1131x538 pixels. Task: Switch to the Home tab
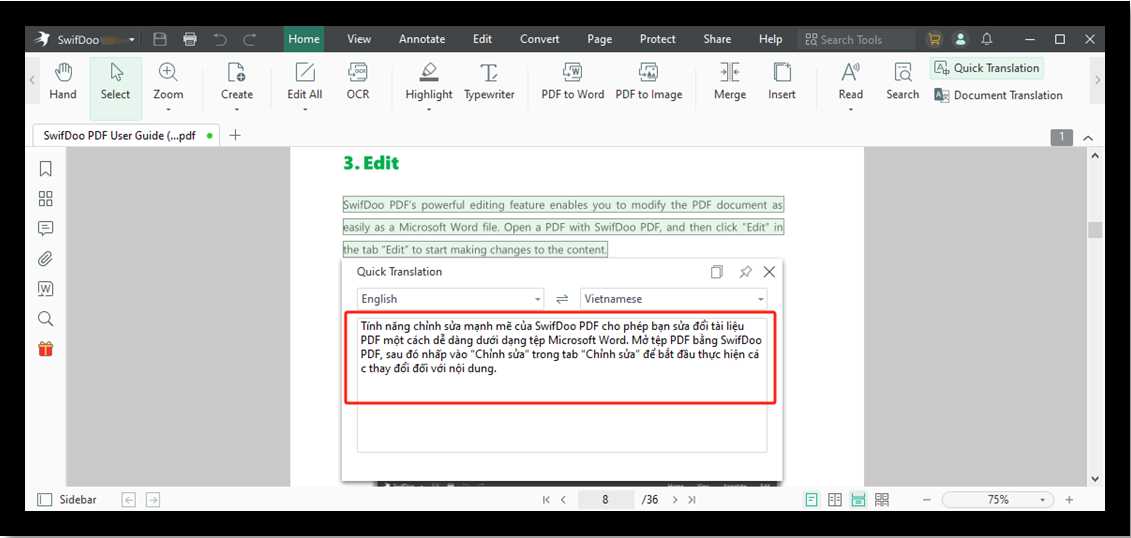pos(304,39)
